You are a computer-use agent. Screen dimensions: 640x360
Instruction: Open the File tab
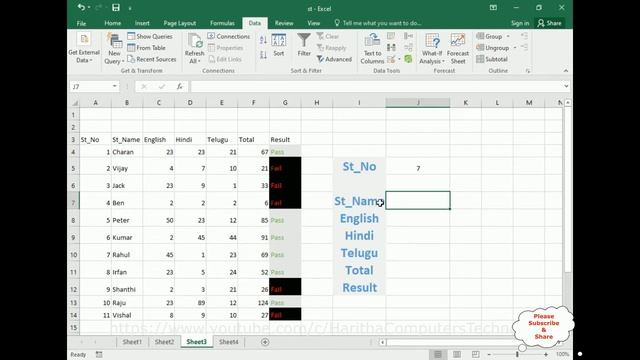[81, 23]
